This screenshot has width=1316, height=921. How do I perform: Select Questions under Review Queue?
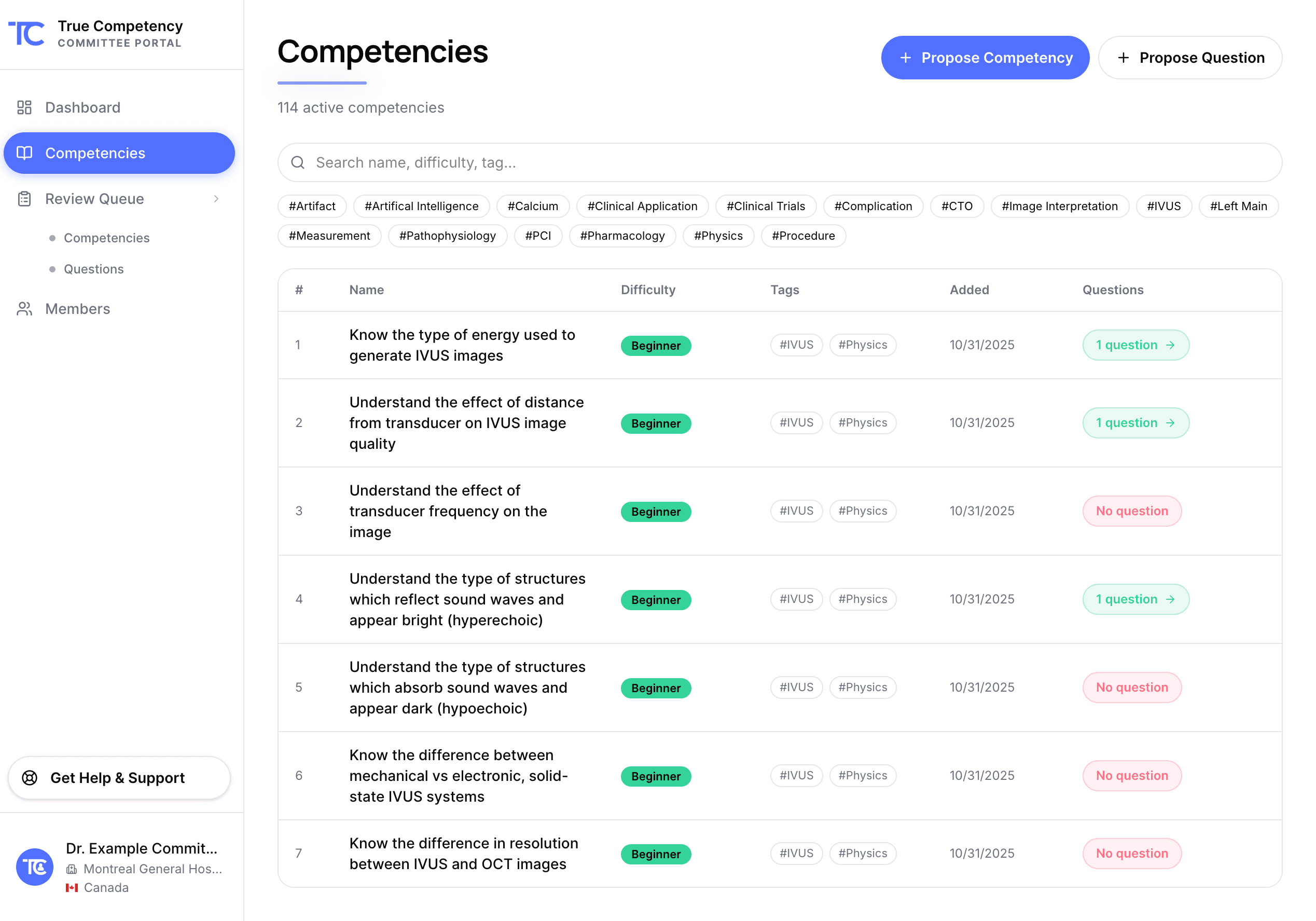93,269
